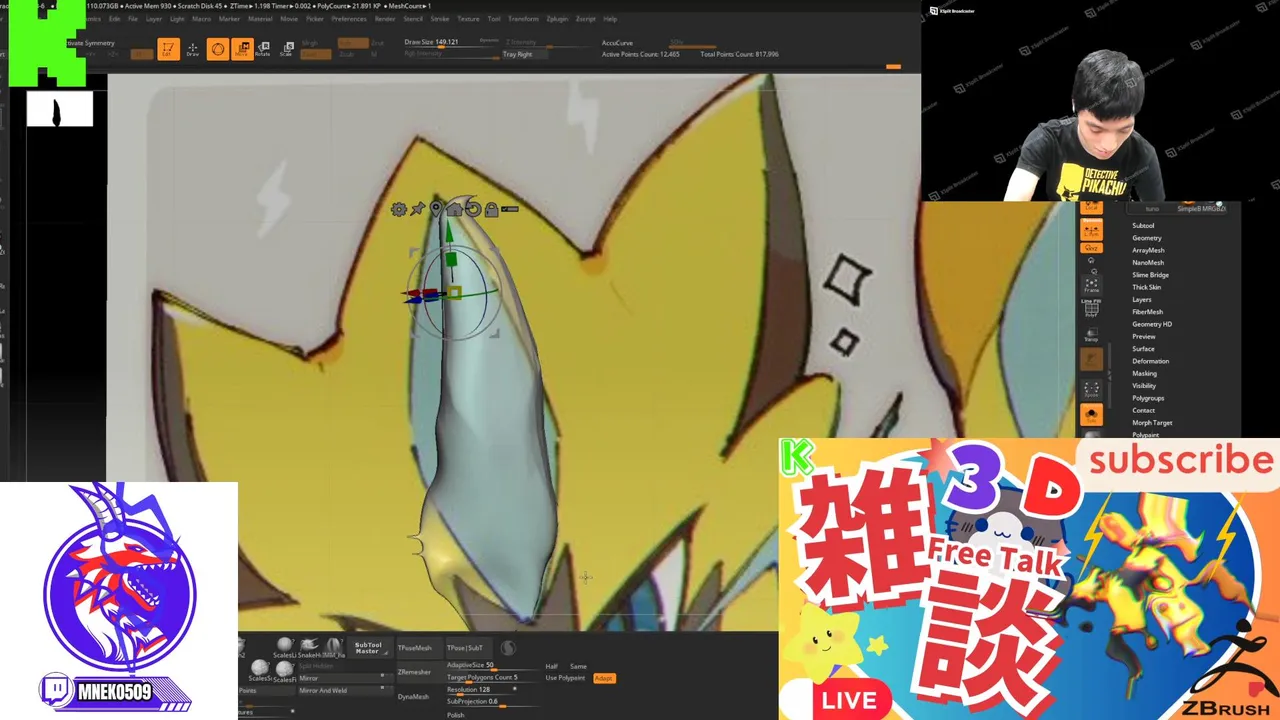Click the reference silhouette thumbnail
Screen dimensions: 1280x720
point(60,109)
